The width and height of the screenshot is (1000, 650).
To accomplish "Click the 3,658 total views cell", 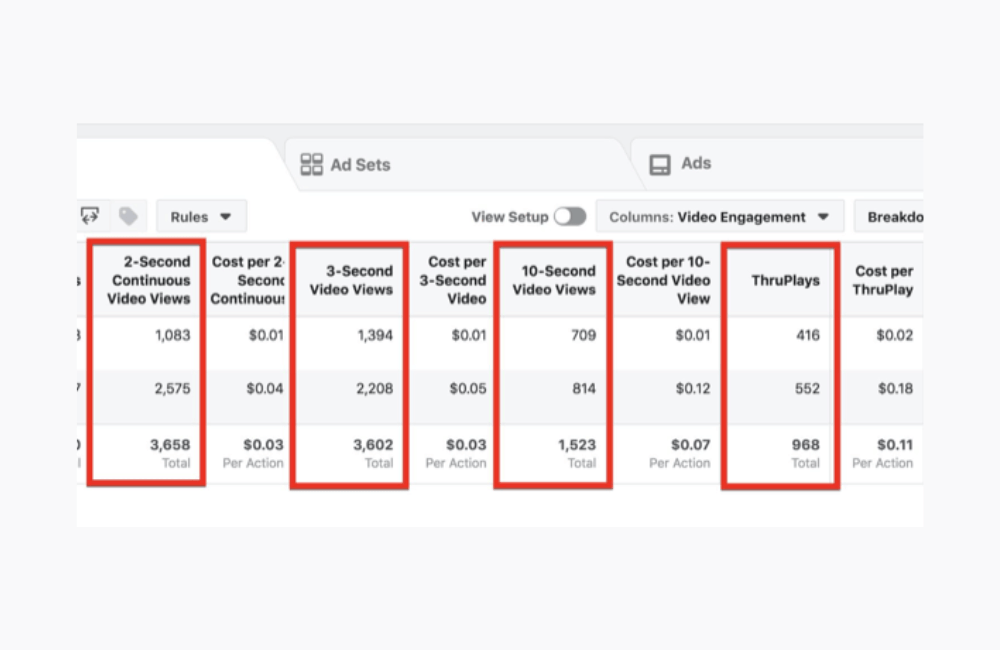I will point(171,444).
